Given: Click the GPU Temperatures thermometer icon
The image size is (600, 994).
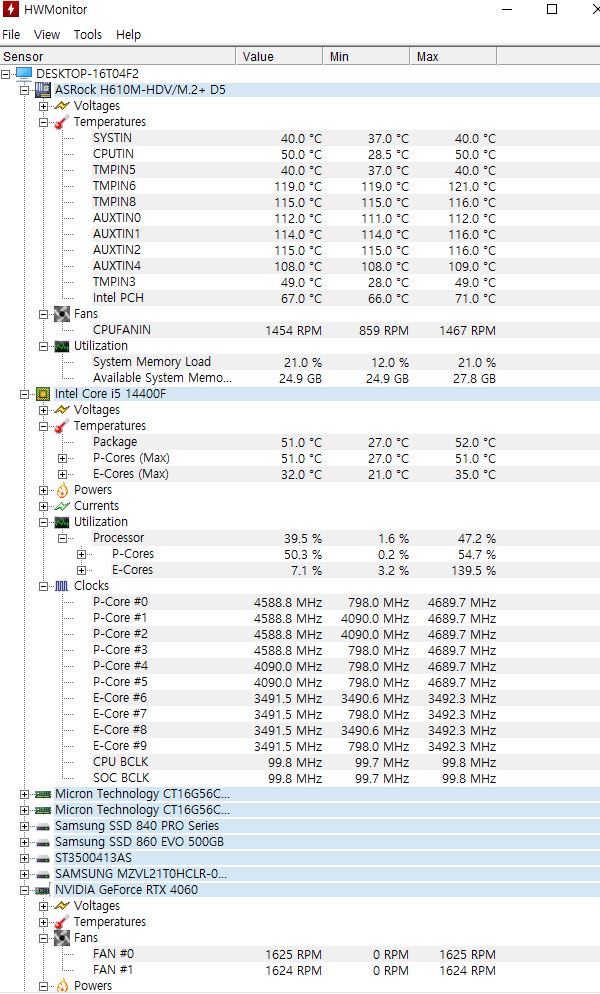Looking at the screenshot, I should point(62,922).
